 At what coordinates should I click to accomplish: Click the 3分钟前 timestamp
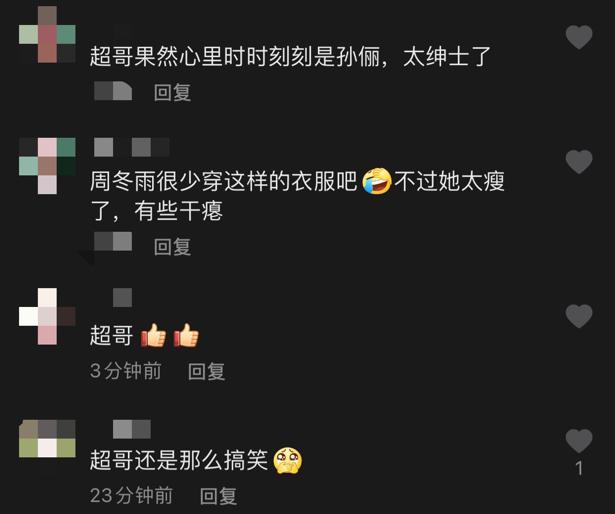(x=126, y=371)
